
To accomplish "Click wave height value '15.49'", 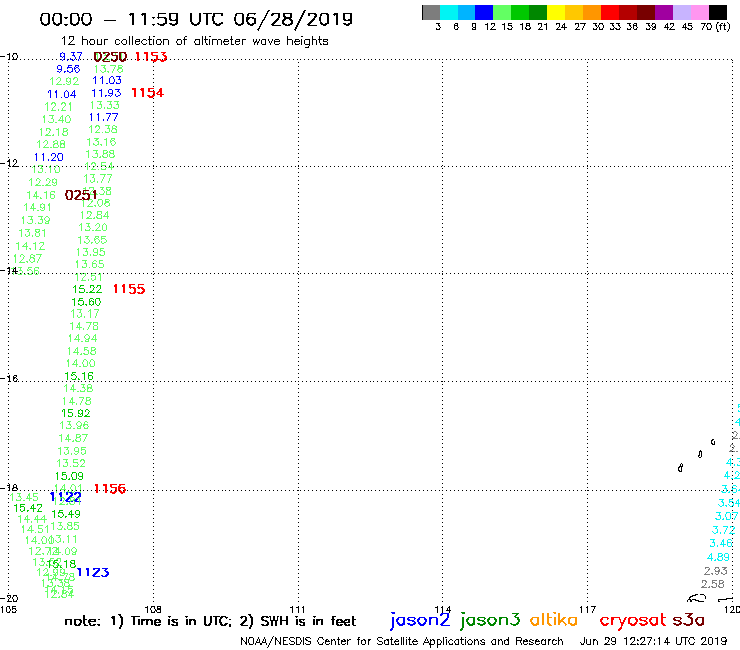I will point(66,514).
